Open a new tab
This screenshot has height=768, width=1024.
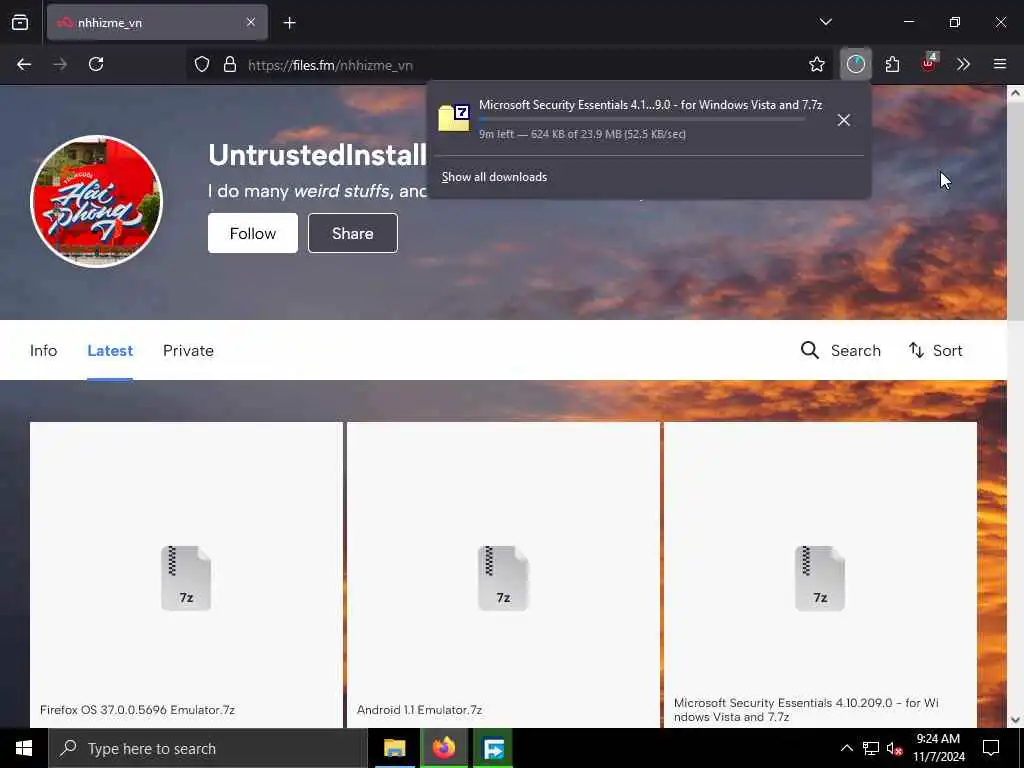tap(289, 23)
